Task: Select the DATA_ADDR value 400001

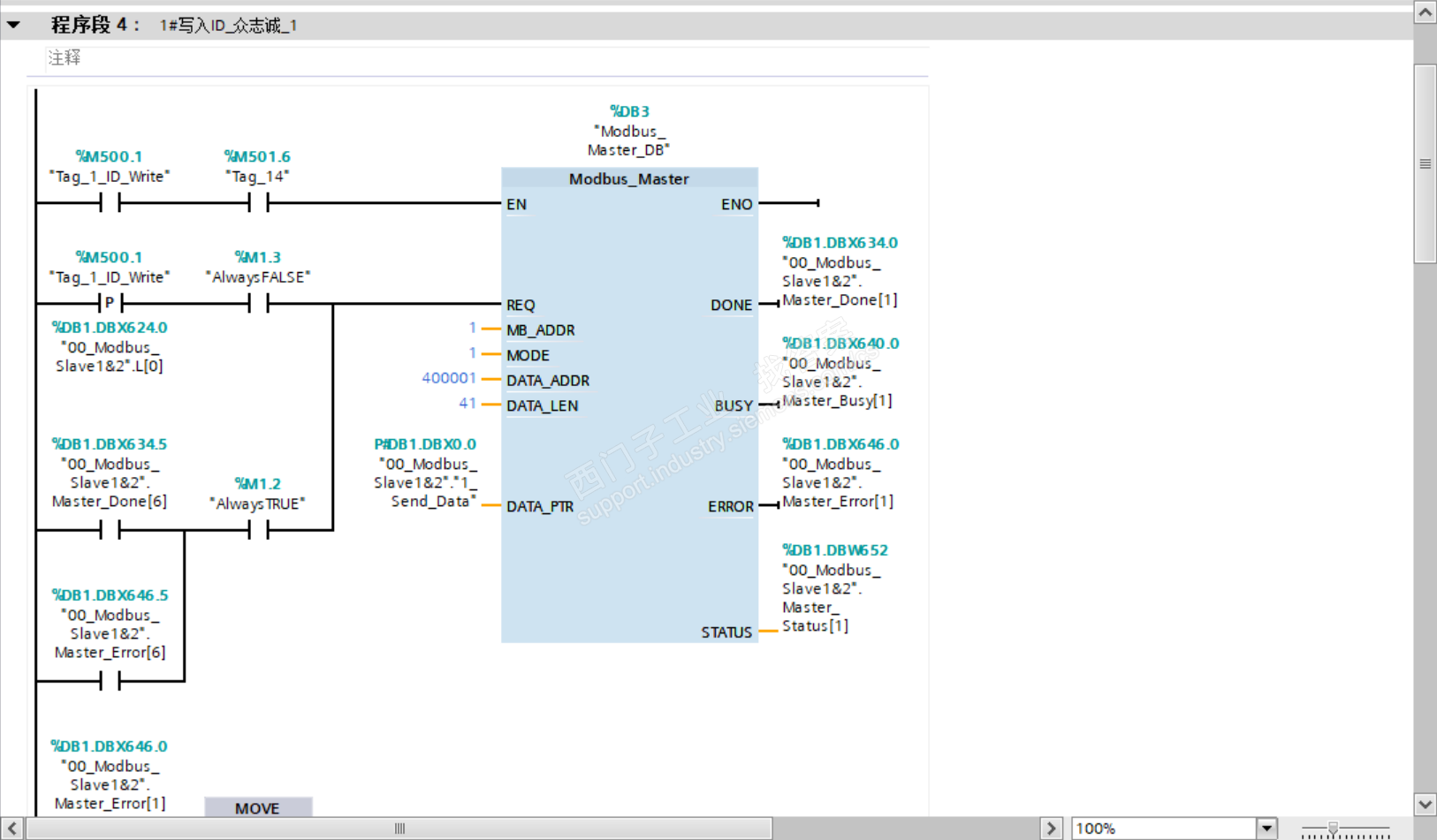Action: pyautogui.click(x=449, y=378)
